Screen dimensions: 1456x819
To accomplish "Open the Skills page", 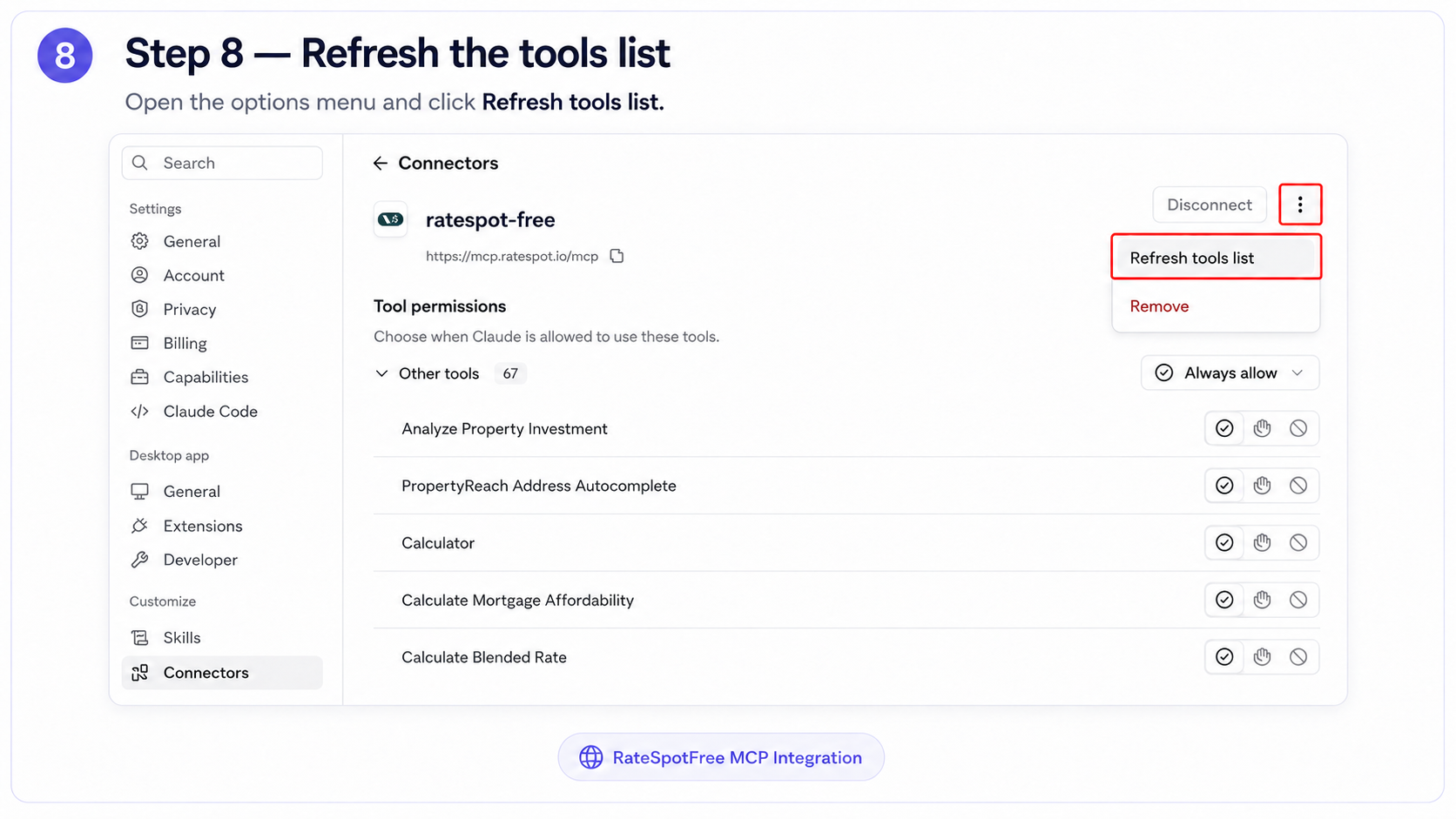I will point(181,637).
